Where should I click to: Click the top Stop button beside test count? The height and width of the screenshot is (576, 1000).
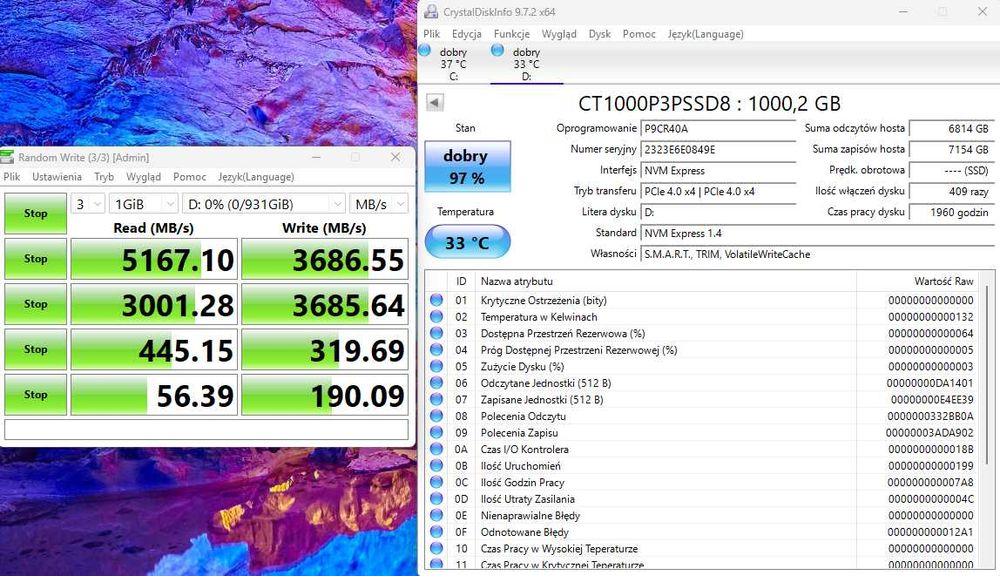tap(36, 213)
